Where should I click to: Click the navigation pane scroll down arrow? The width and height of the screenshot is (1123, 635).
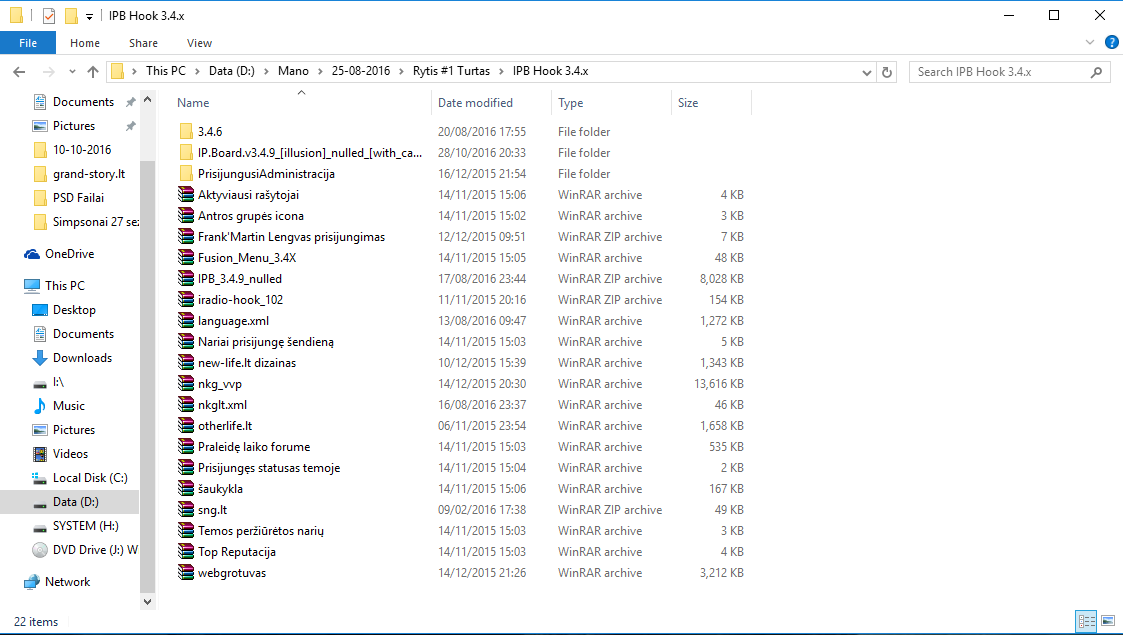tap(148, 602)
